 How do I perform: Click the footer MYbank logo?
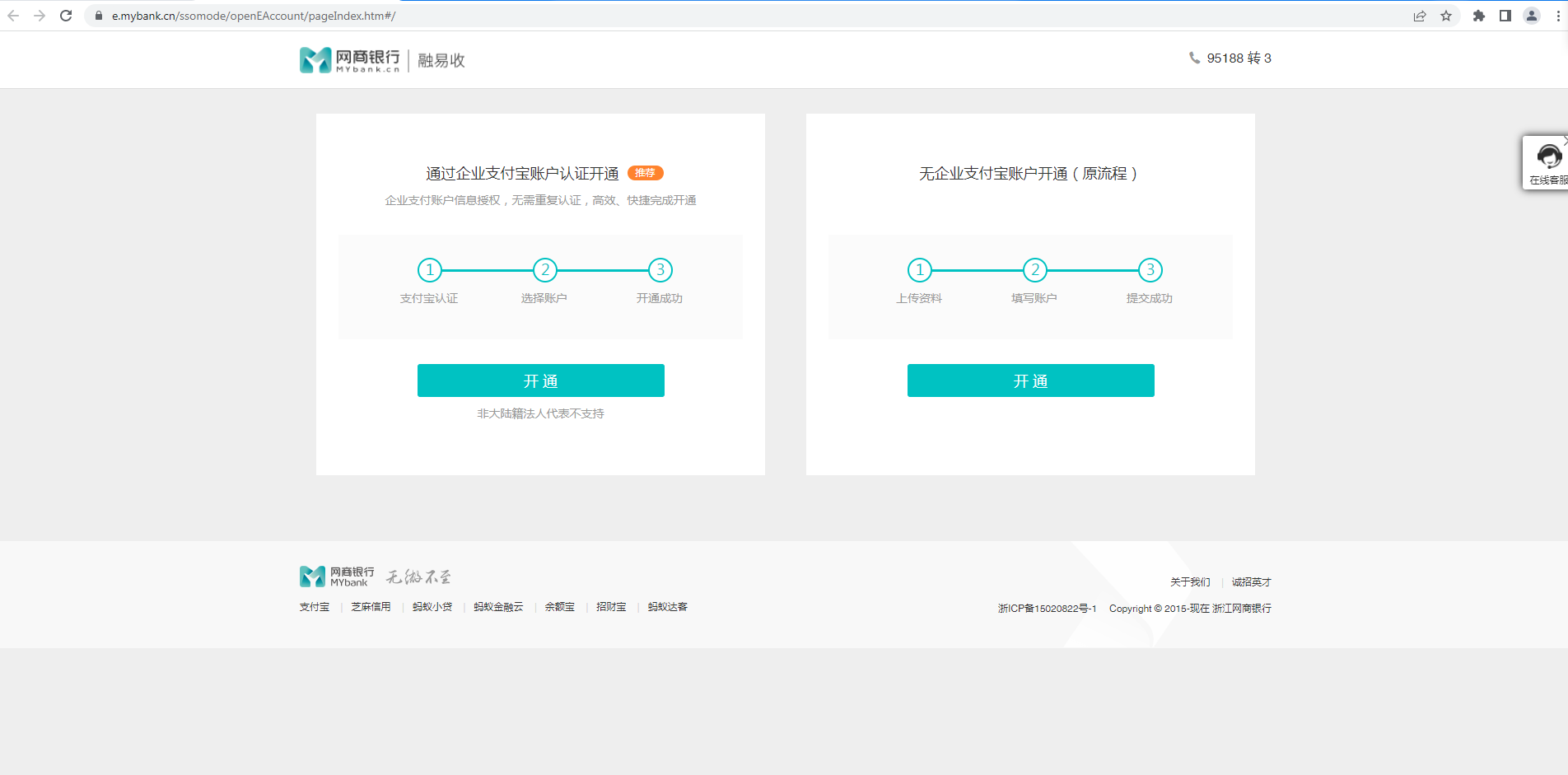[337, 577]
